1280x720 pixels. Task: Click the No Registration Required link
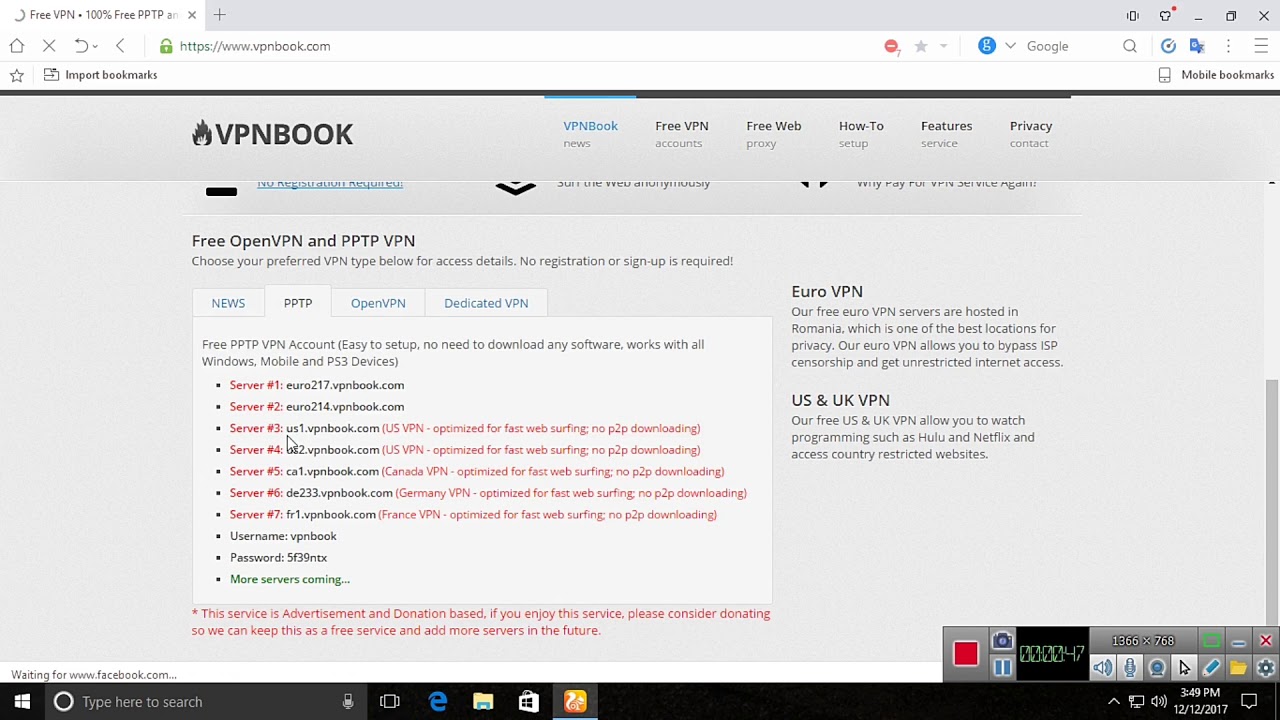(330, 184)
